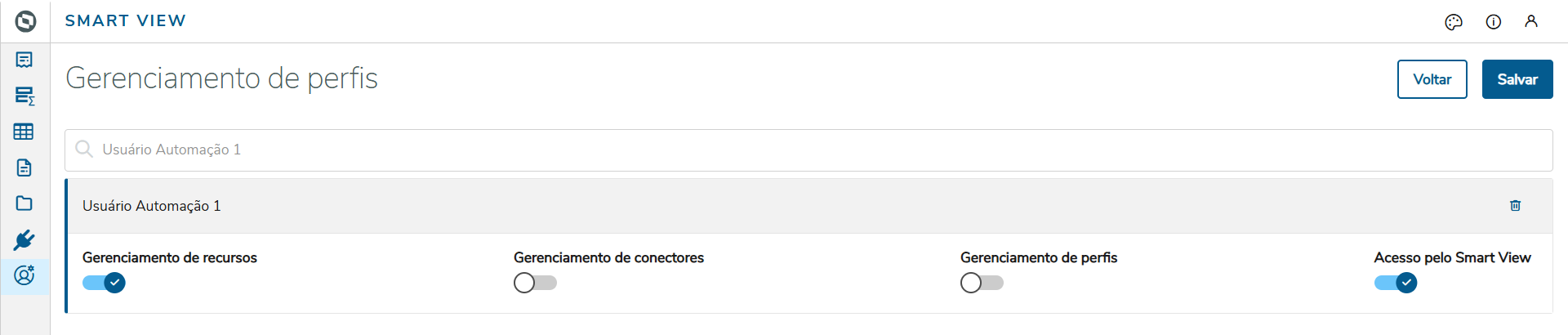Open the document icon in the sidebar

24,167
